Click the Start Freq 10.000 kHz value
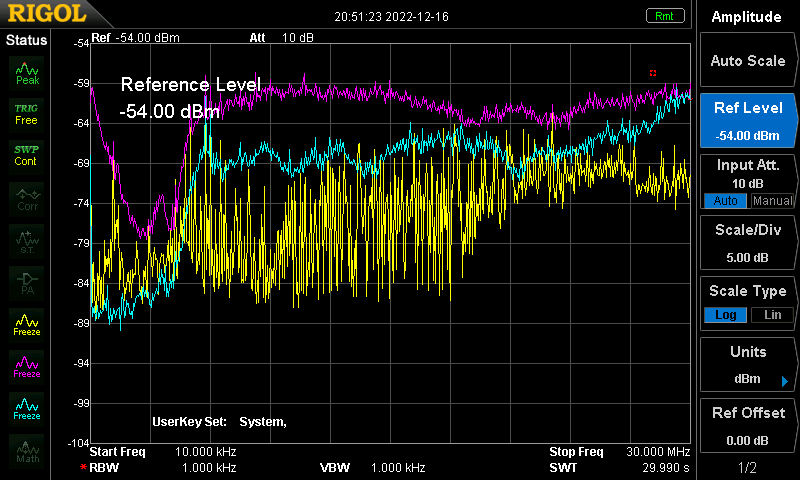800x480 pixels. tap(206, 452)
